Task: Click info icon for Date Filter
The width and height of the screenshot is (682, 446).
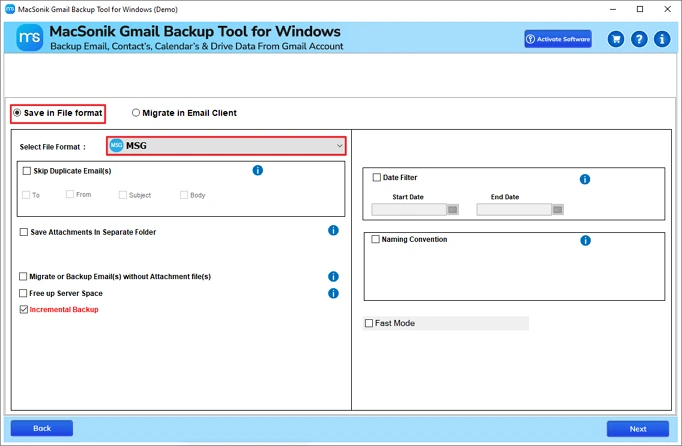Action: pos(585,179)
